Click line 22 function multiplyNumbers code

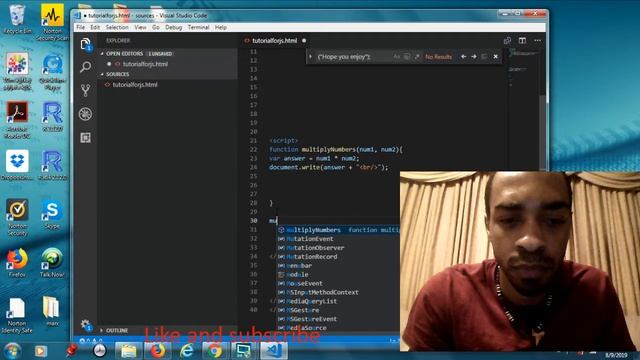(336, 149)
